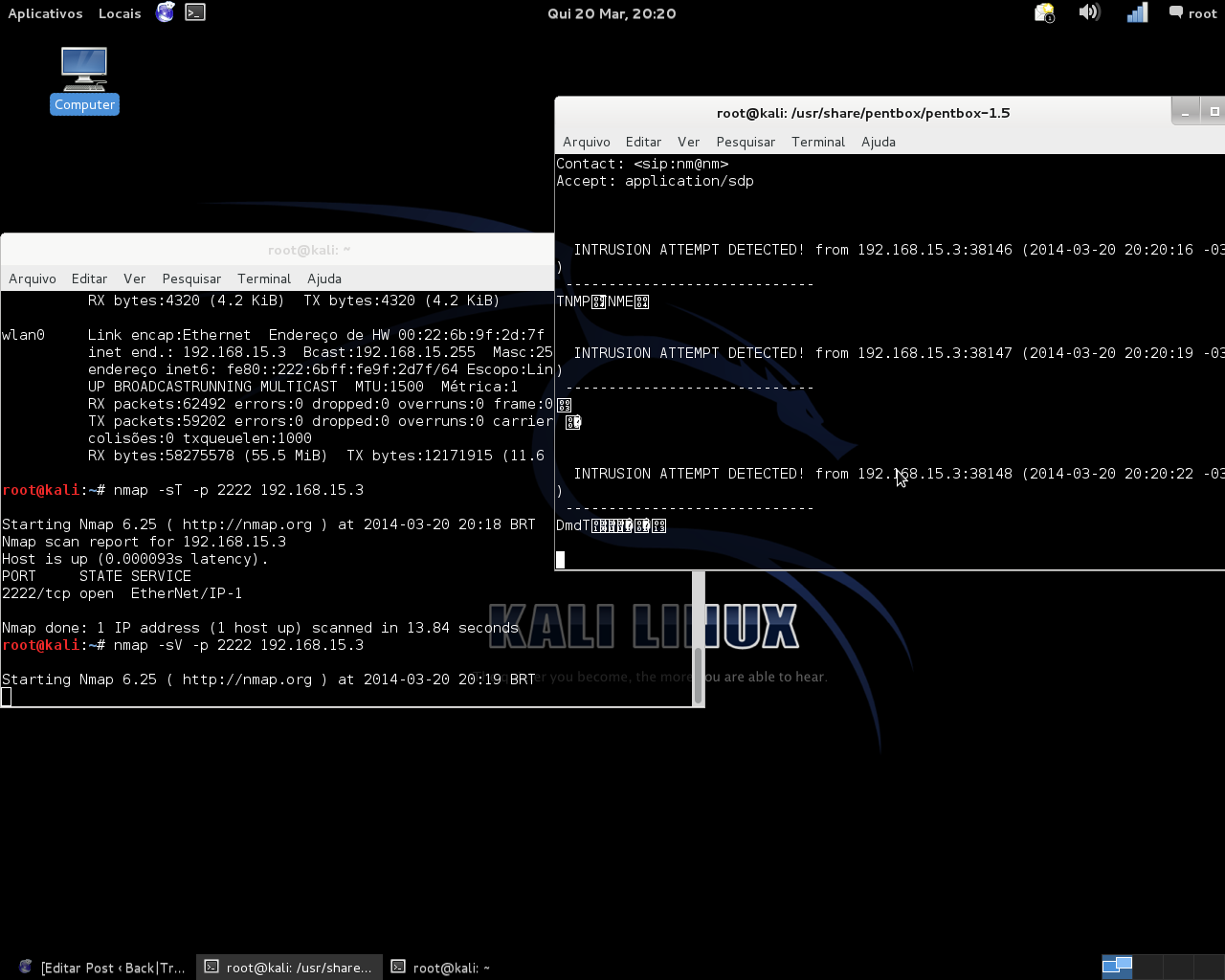The height and width of the screenshot is (980, 1225).
Task: Click intrusion attempt line from port 38146
Action: (x=899, y=250)
